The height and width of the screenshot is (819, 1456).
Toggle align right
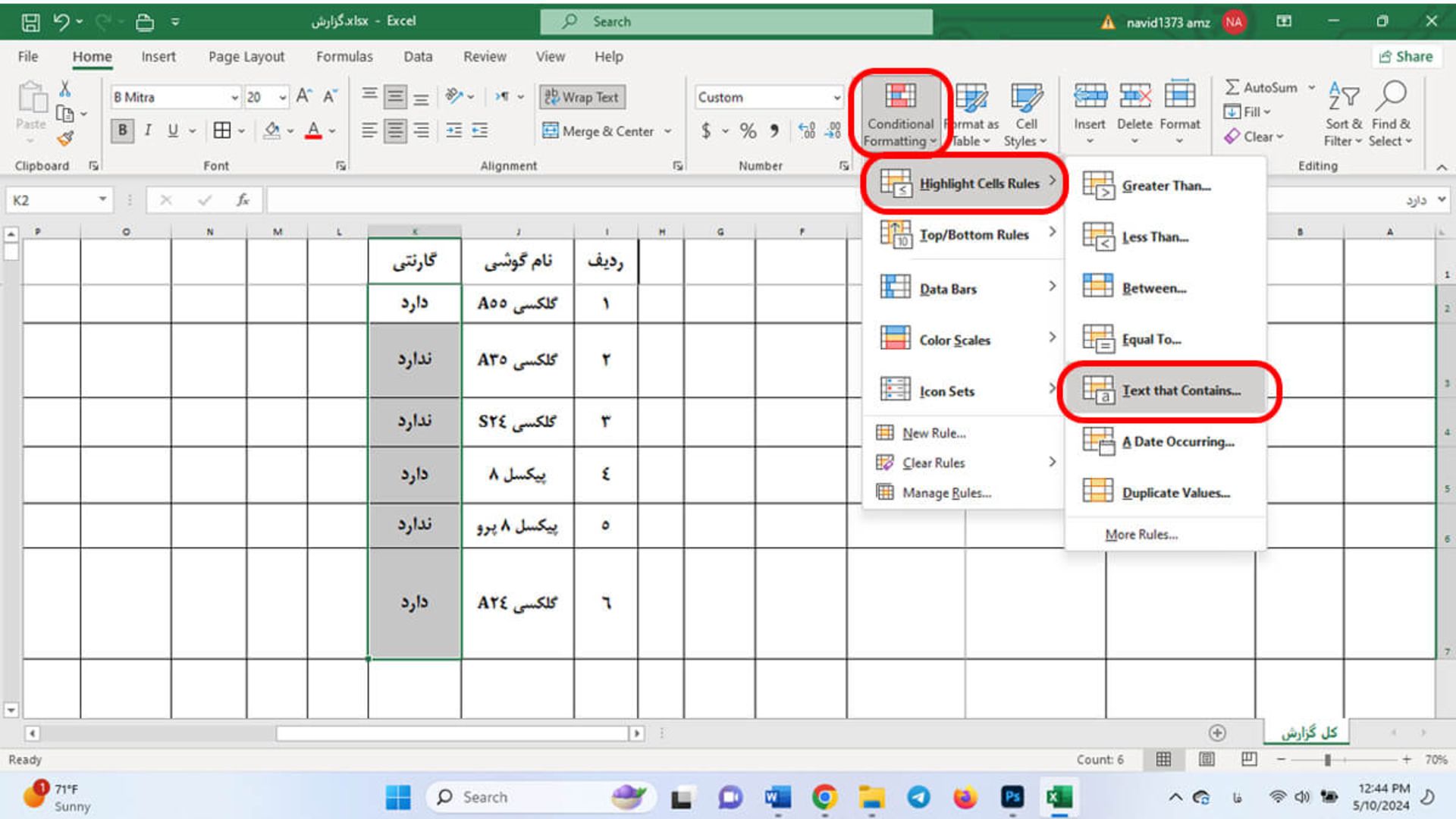421,130
